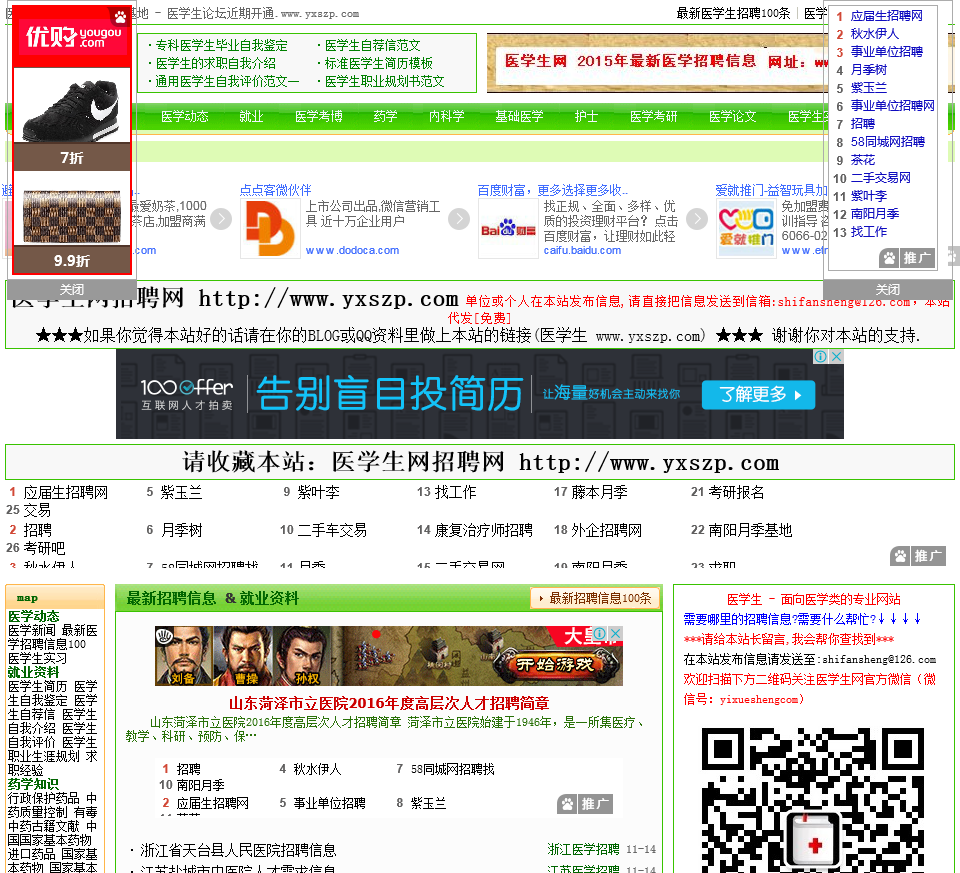Click the info icon on the game ad
The width and height of the screenshot is (960, 873).
(600, 633)
